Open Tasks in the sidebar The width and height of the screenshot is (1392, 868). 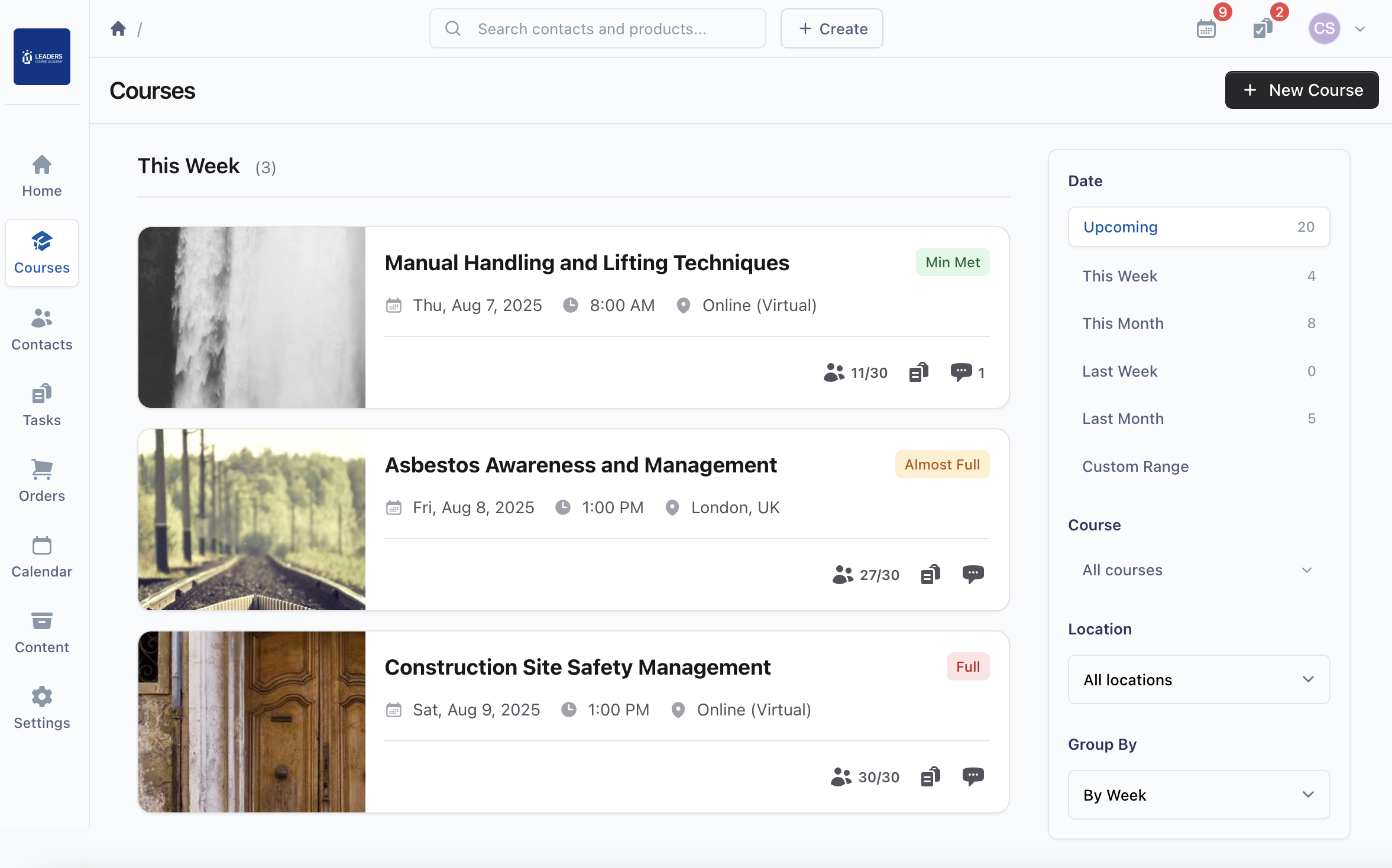(42, 406)
